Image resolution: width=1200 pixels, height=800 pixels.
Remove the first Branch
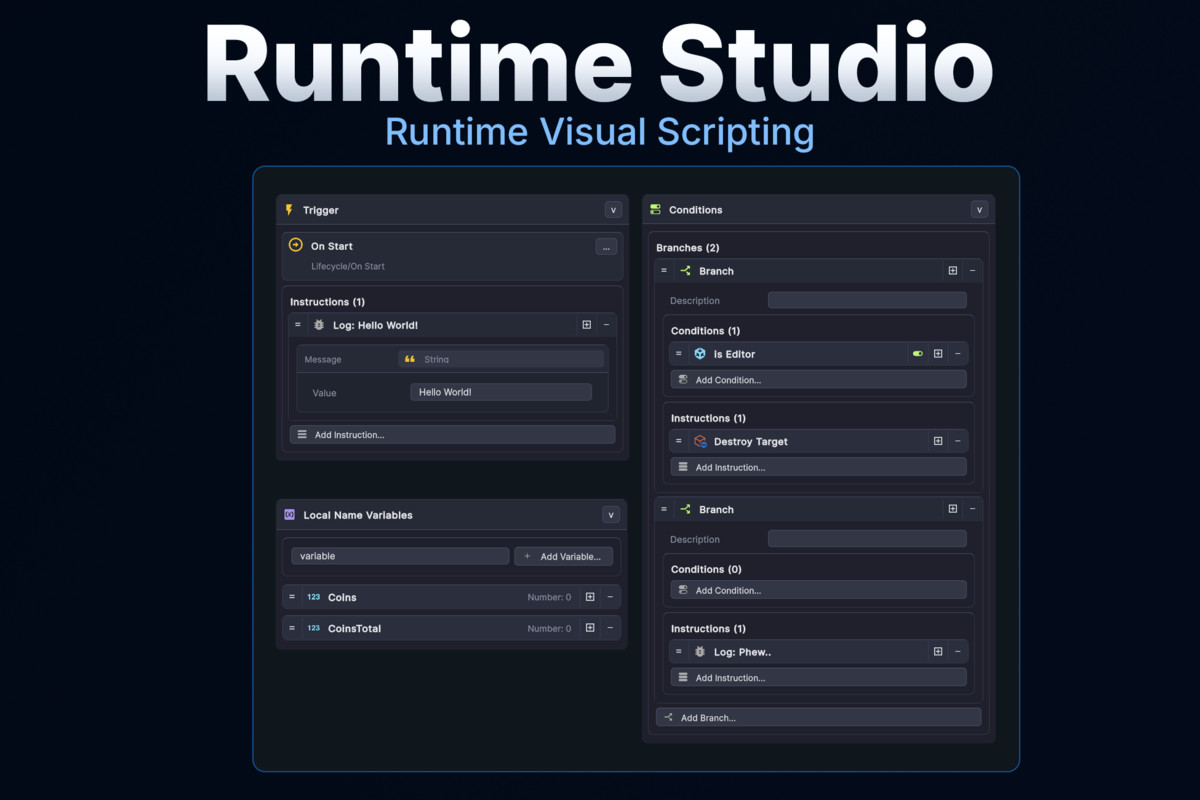click(972, 271)
